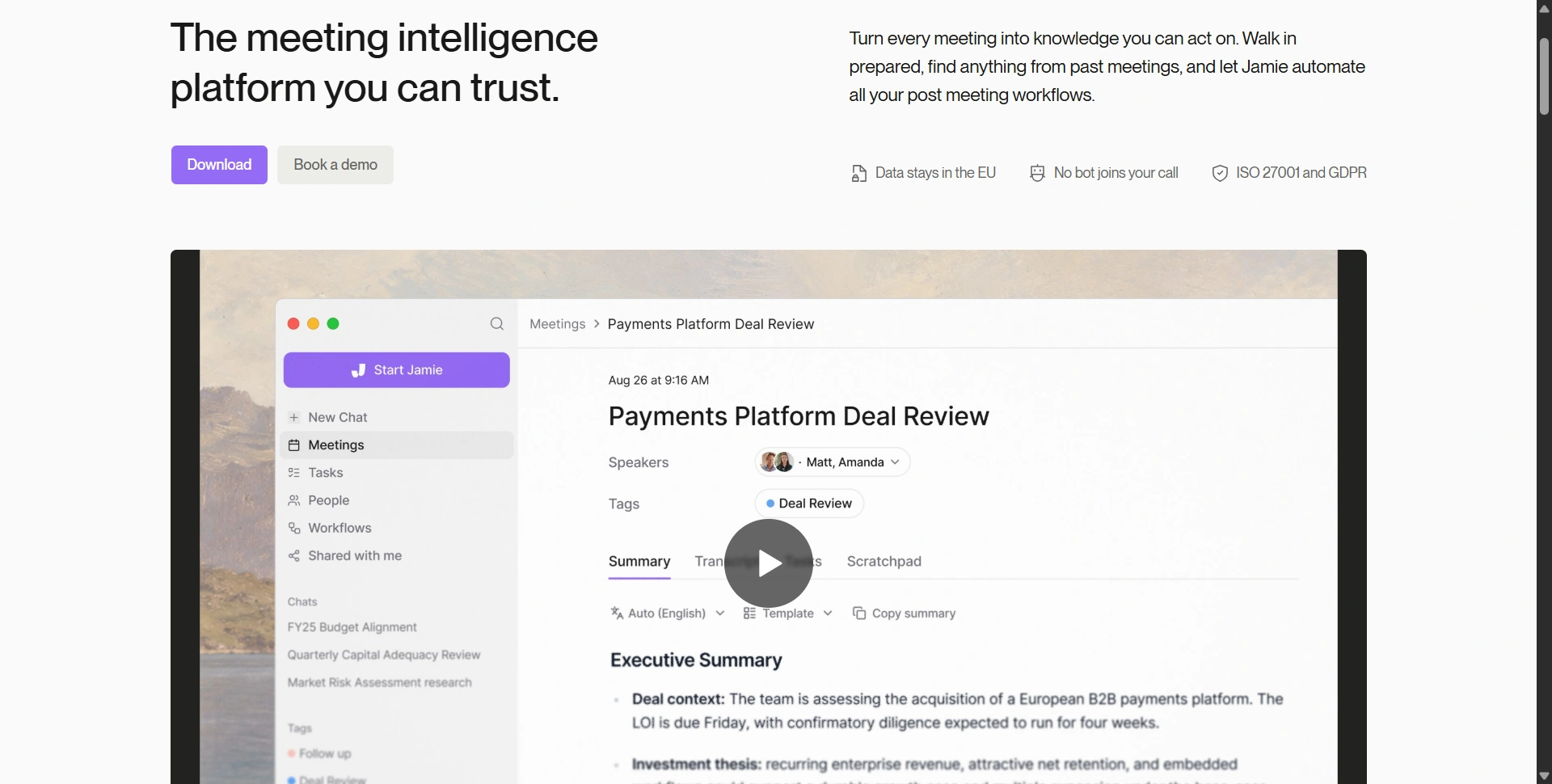Open the Template dropdown chevron

coord(828,613)
